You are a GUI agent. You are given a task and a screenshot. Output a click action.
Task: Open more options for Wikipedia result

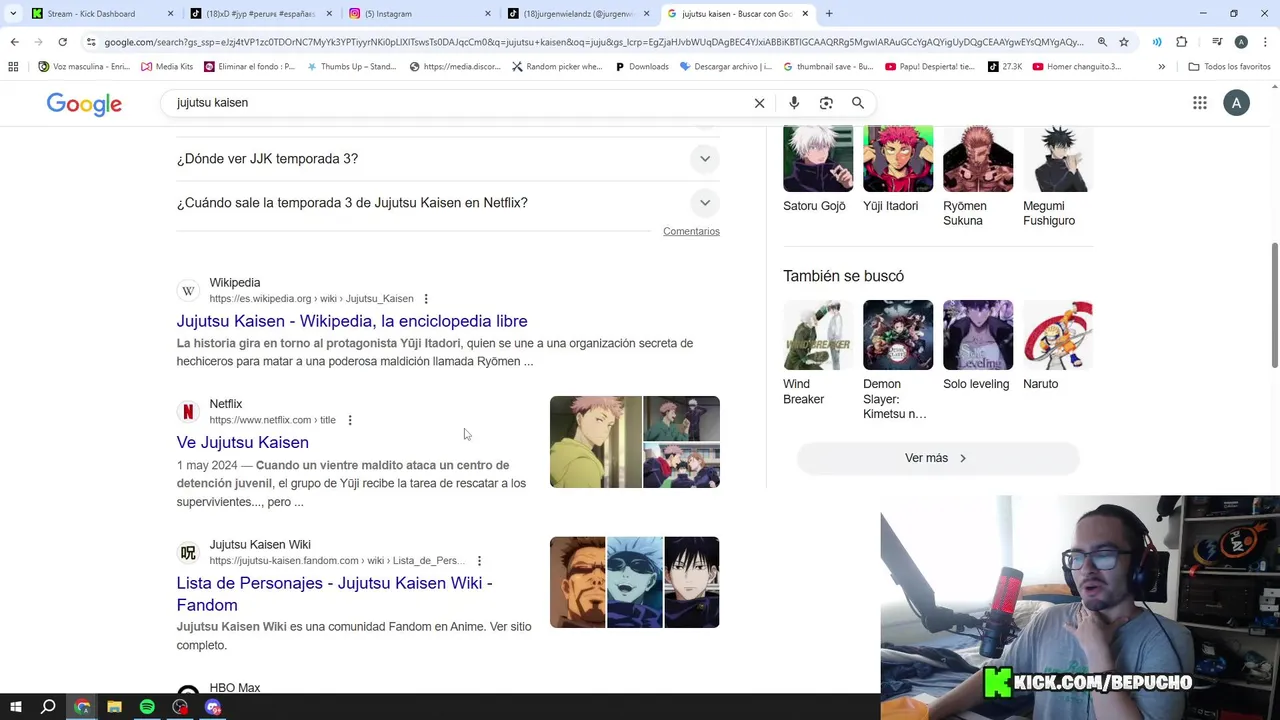[426, 299]
